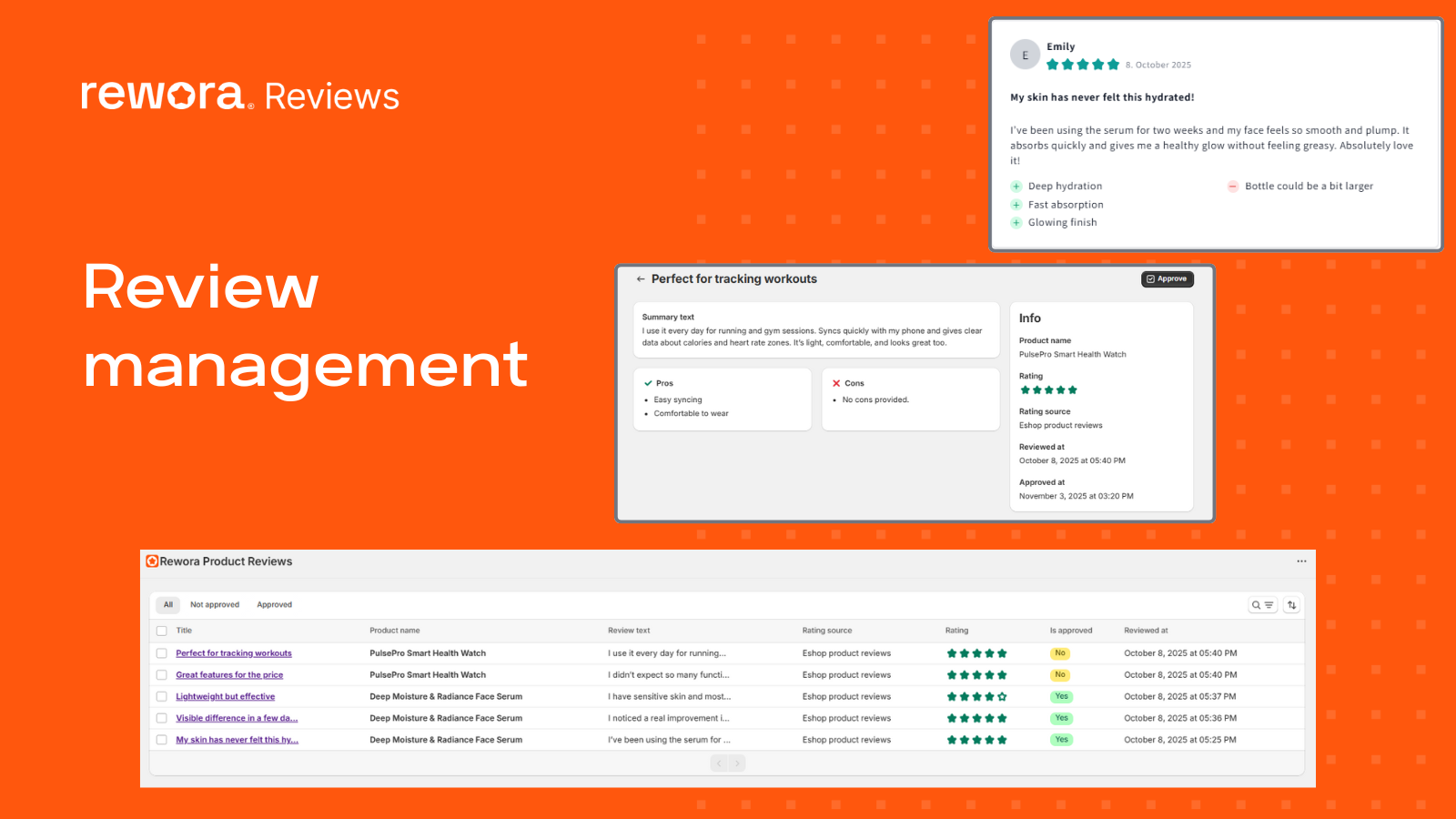Click the yellow No approval pill

click(x=1059, y=652)
